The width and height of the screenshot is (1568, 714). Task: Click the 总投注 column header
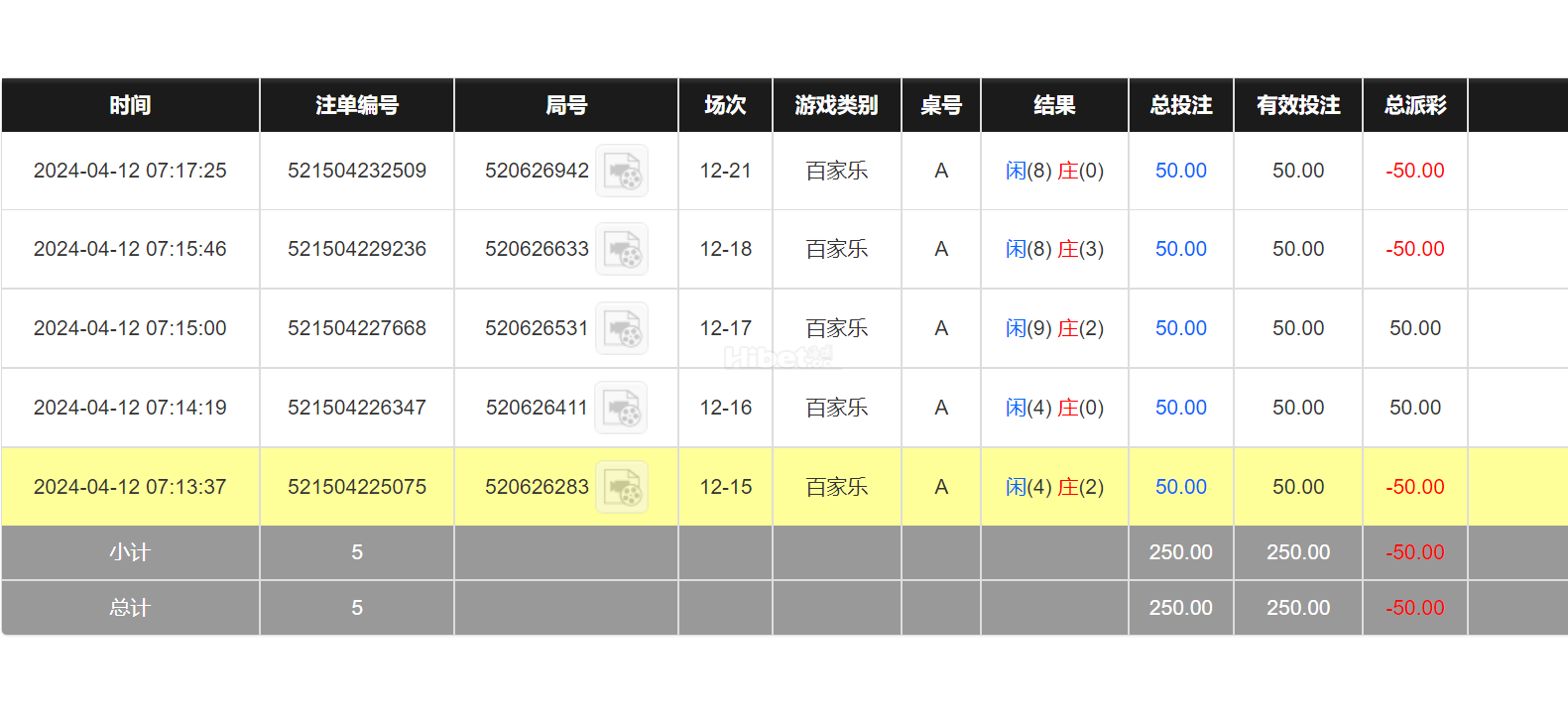click(x=1181, y=105)
